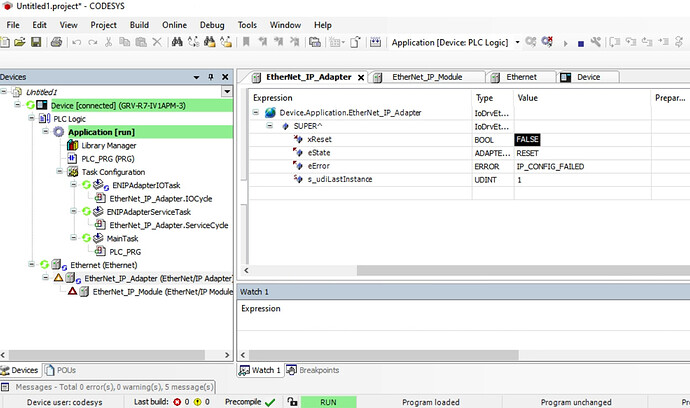
Task: Open the Build menu
Action: click(139, 25)
